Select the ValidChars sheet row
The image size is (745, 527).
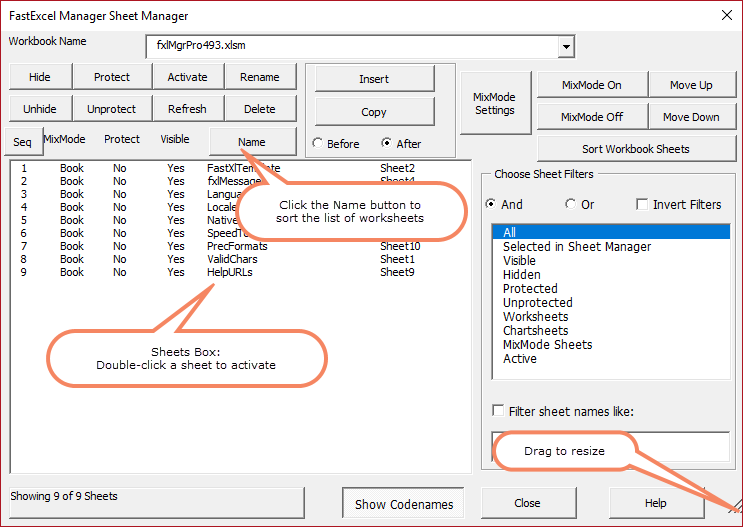coord(240,259)
